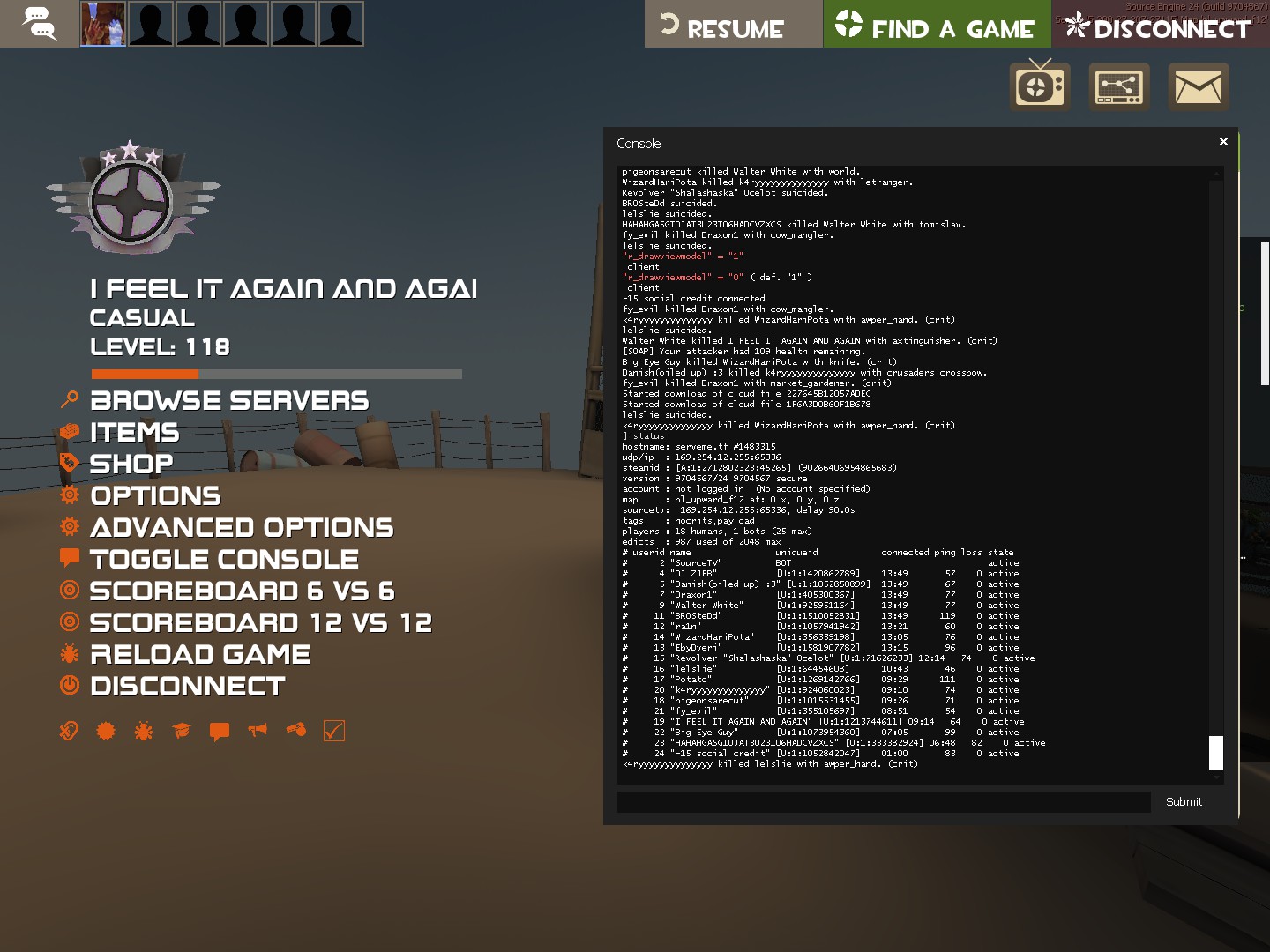This screenshot has height=952, width=1270.
Task: Open the graduation cap training icon
Action: [x=182, y=731]
